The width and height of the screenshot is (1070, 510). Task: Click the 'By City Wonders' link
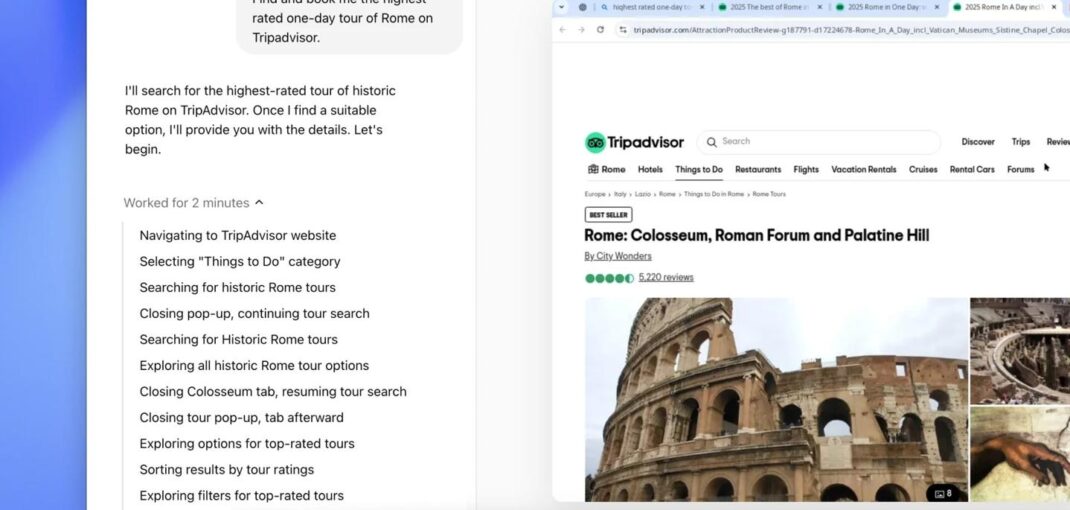point(618,256)
